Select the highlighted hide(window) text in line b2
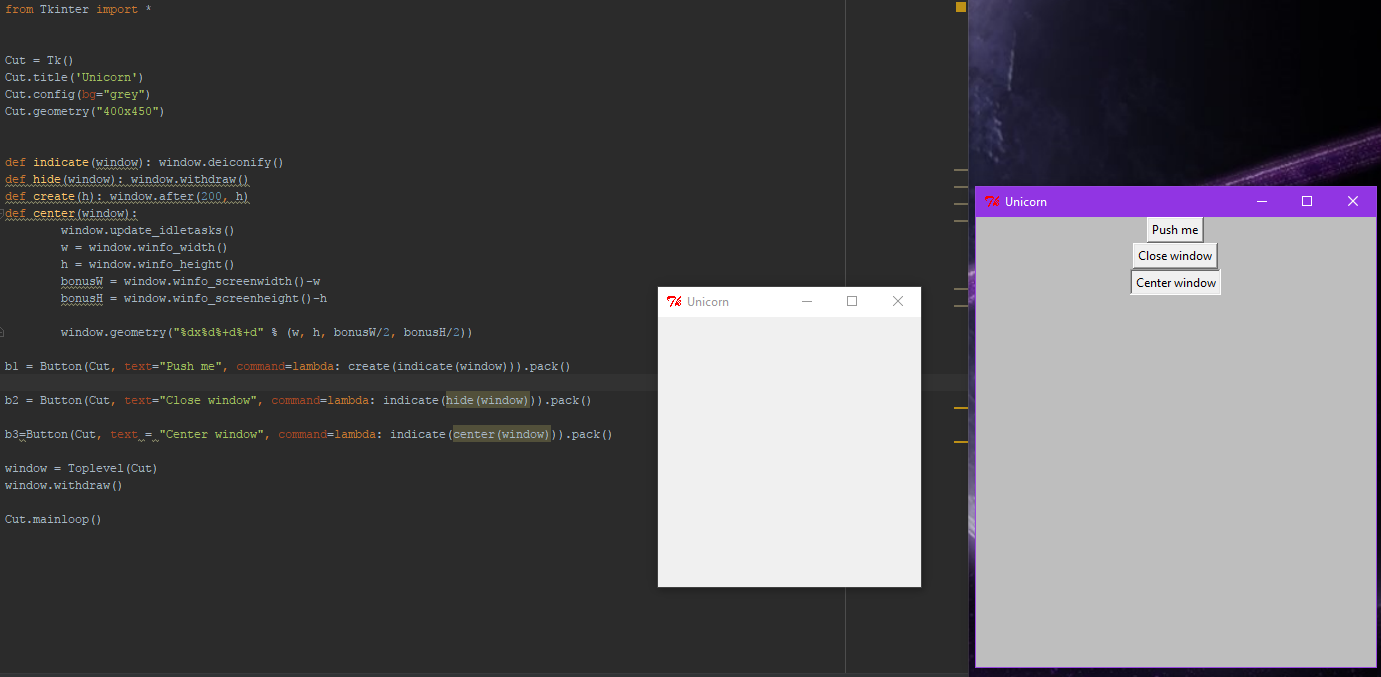Screen dimensions: 1381x677 487,399
